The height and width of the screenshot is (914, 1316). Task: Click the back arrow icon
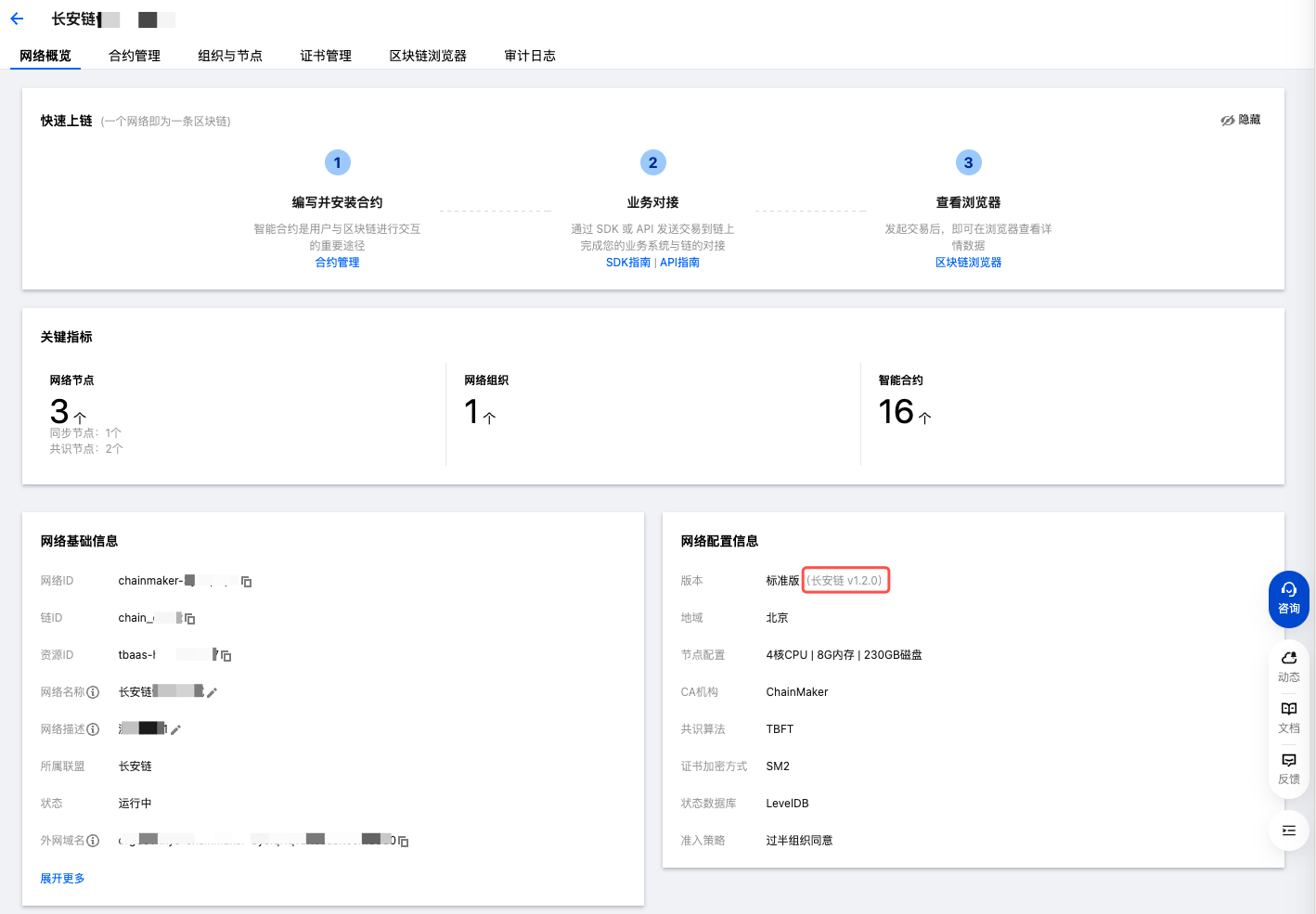tap(17, 19)
